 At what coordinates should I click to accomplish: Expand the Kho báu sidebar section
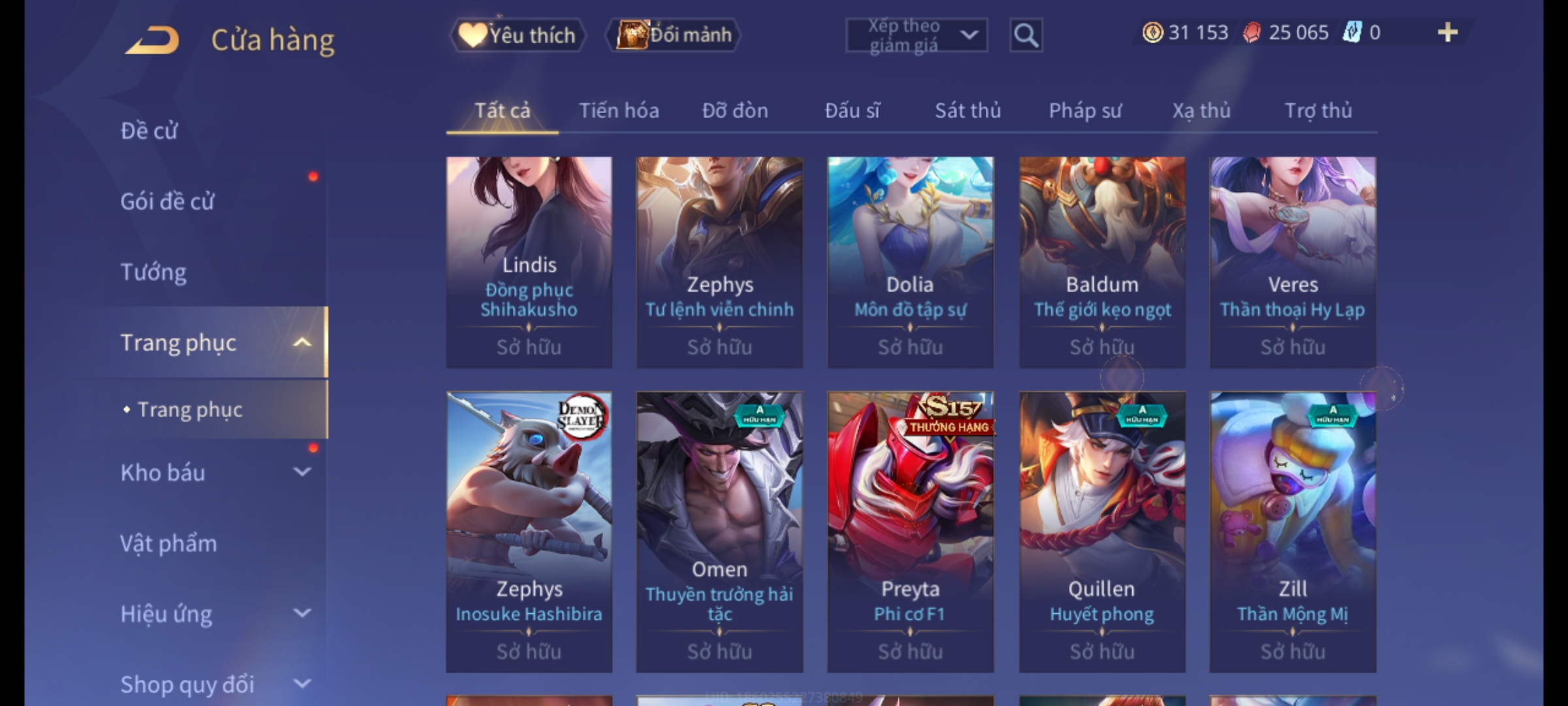(302, 472)
